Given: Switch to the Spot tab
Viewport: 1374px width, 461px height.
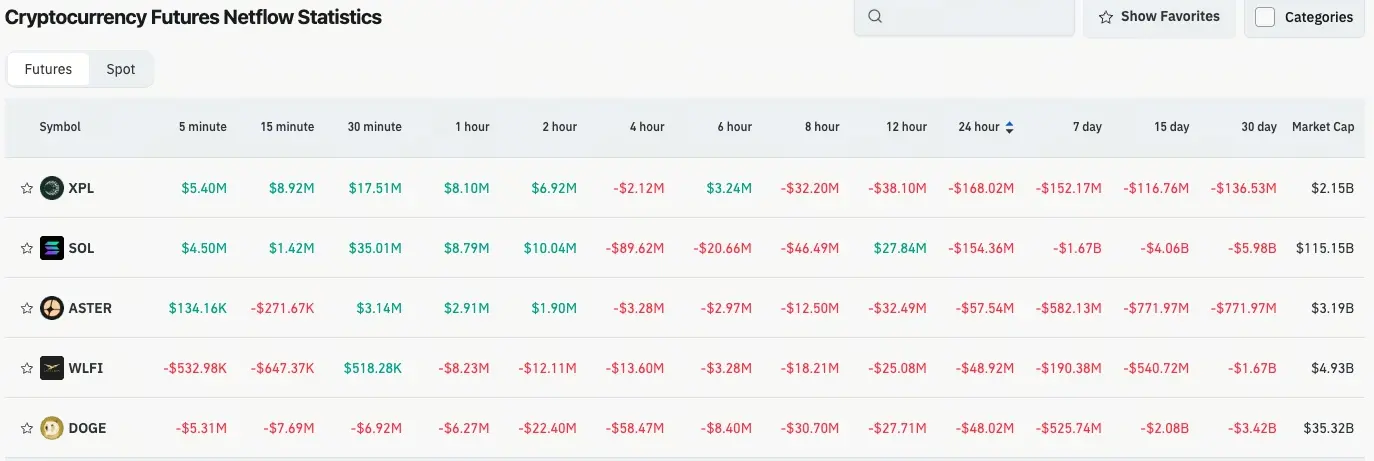Looking at the screenshot, I should click(x=121, y=69).
